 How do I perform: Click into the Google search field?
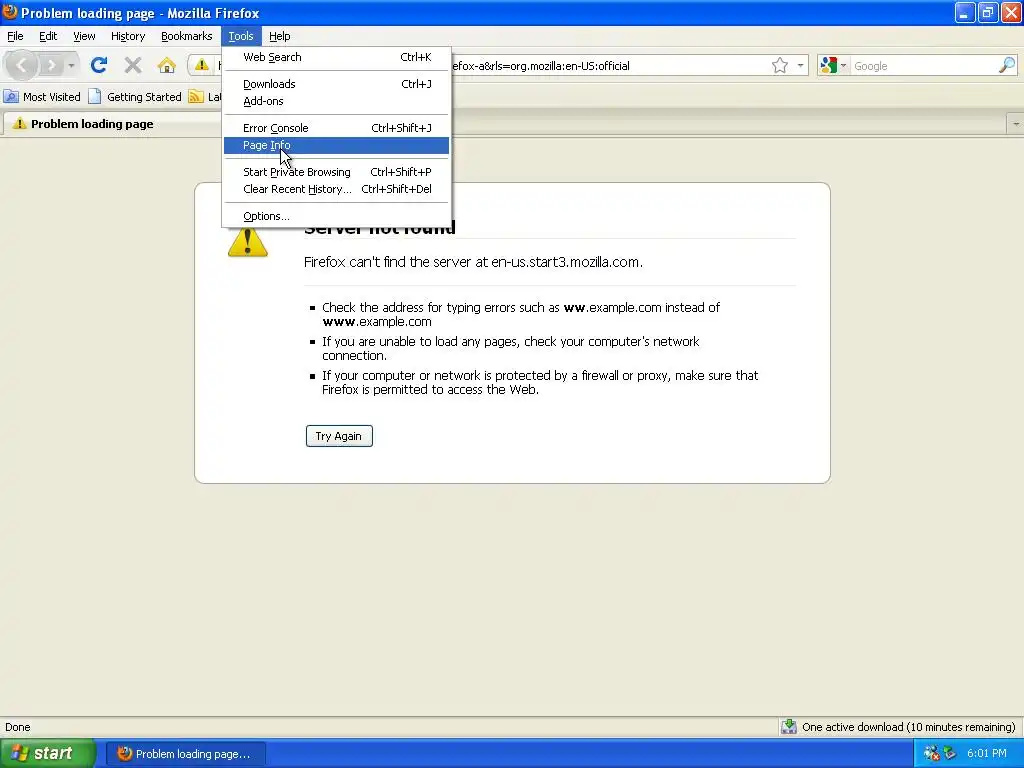pos(923,65)
